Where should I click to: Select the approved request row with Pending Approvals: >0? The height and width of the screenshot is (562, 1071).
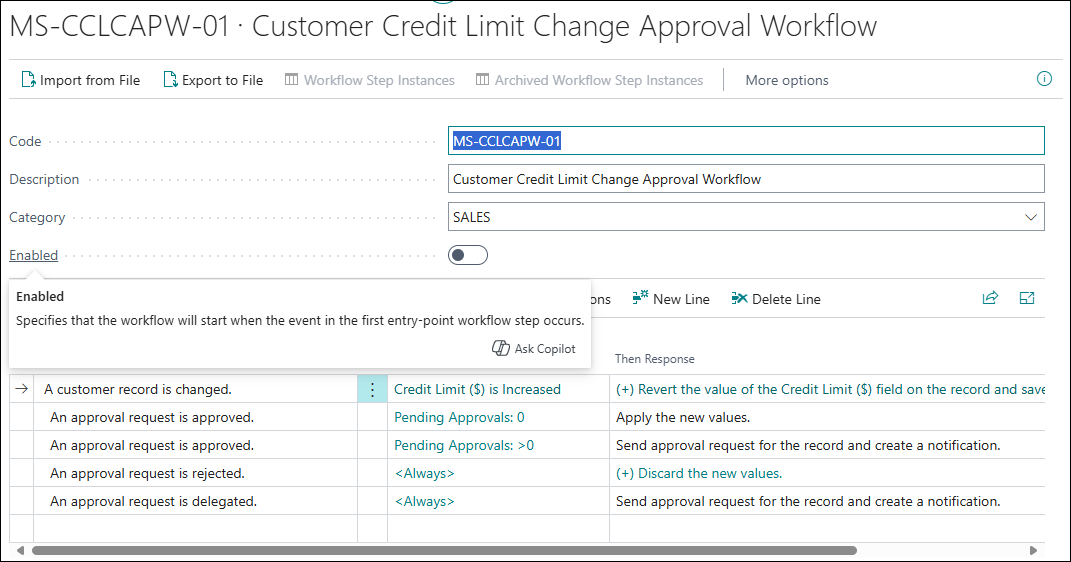195,445
